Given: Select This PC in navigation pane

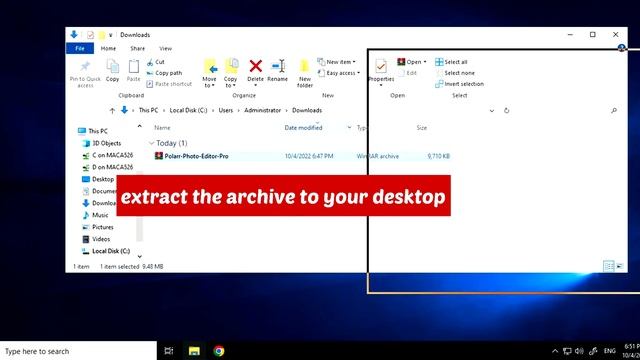Looking at the screenshot, I should [93, 131].
